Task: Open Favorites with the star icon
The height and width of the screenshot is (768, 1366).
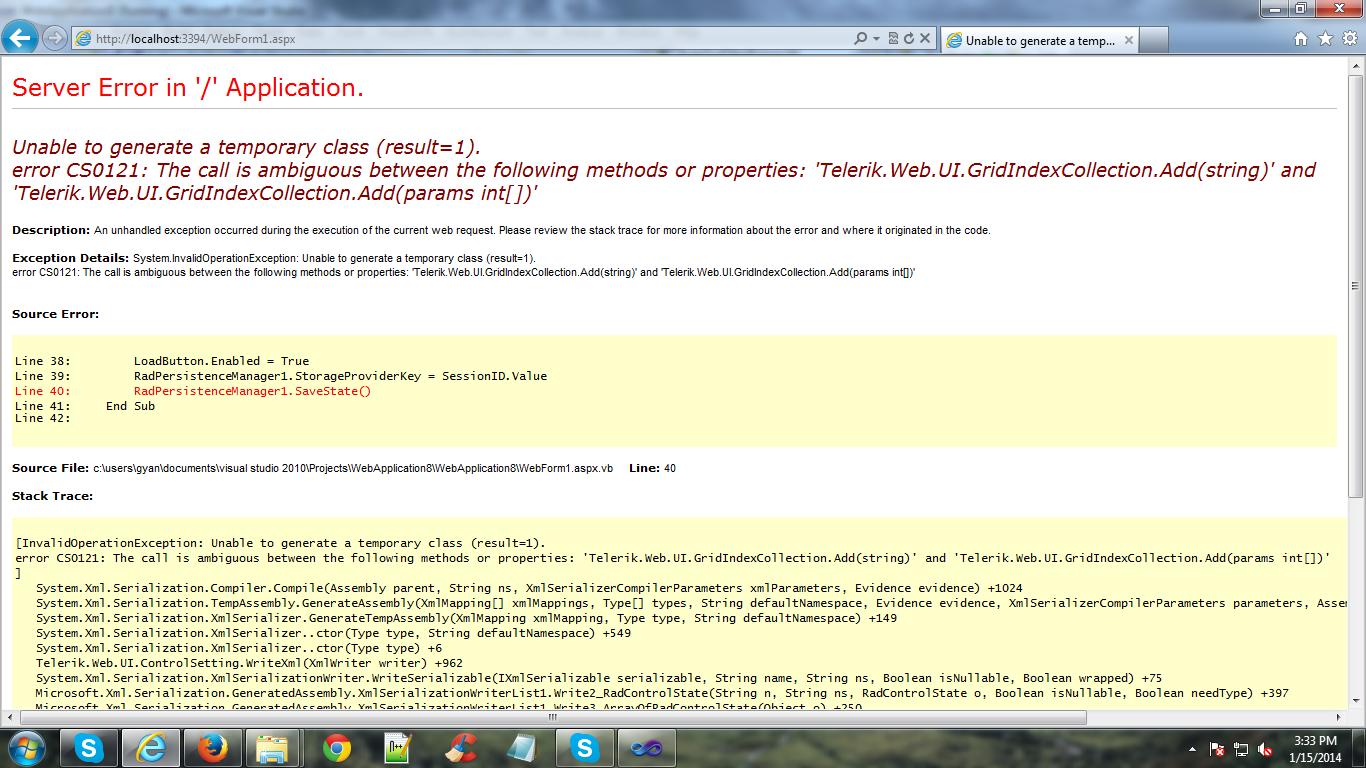Action: click(x=1325, y=39)
